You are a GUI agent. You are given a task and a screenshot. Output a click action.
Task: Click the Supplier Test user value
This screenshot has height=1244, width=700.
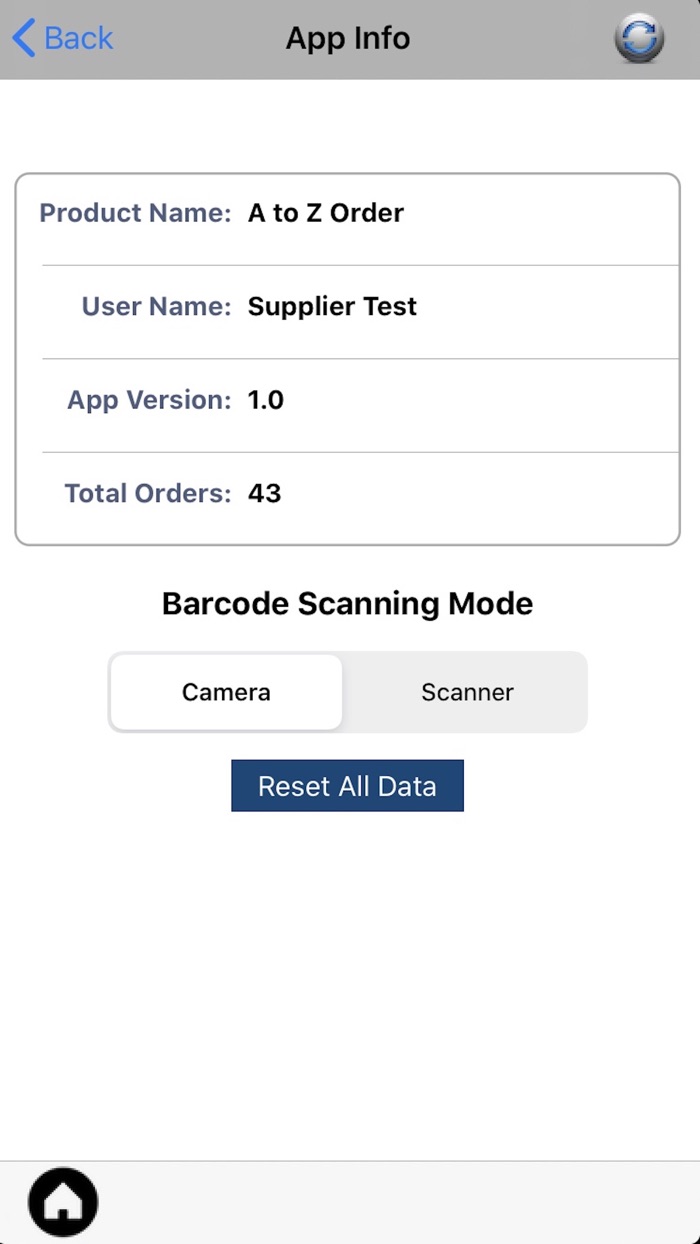[332, 306]
